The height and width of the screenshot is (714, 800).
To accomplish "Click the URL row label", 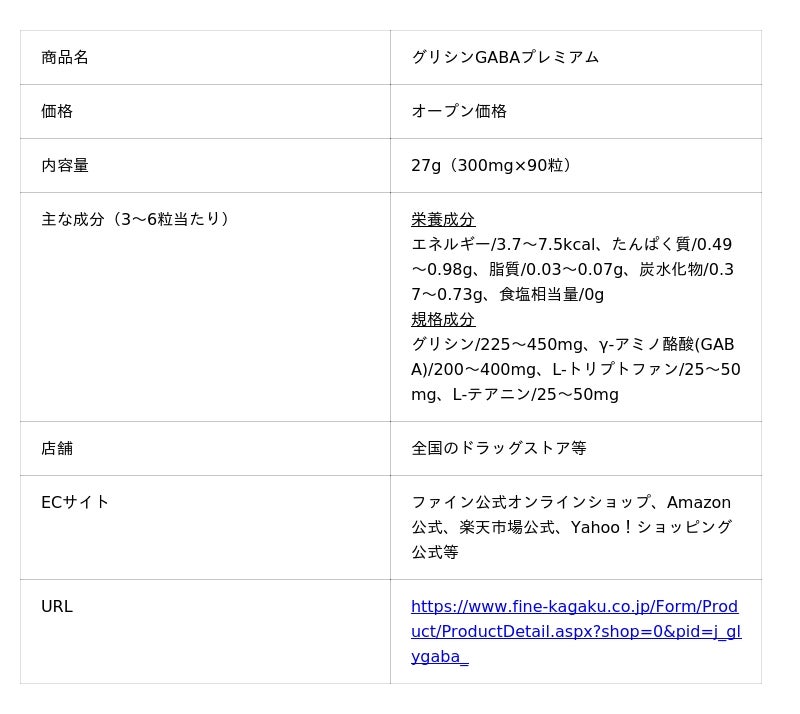I will pyautogui.click(x=57, y=607).
